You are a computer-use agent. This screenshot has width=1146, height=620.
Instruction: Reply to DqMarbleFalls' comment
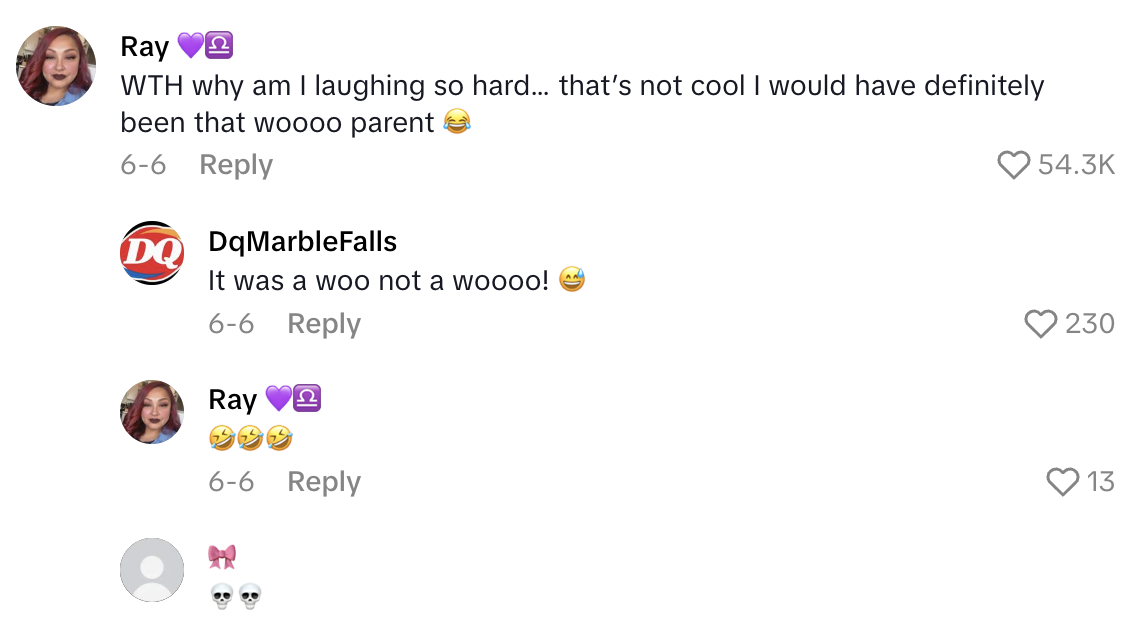pyautogui.click(x=323, y=323)
